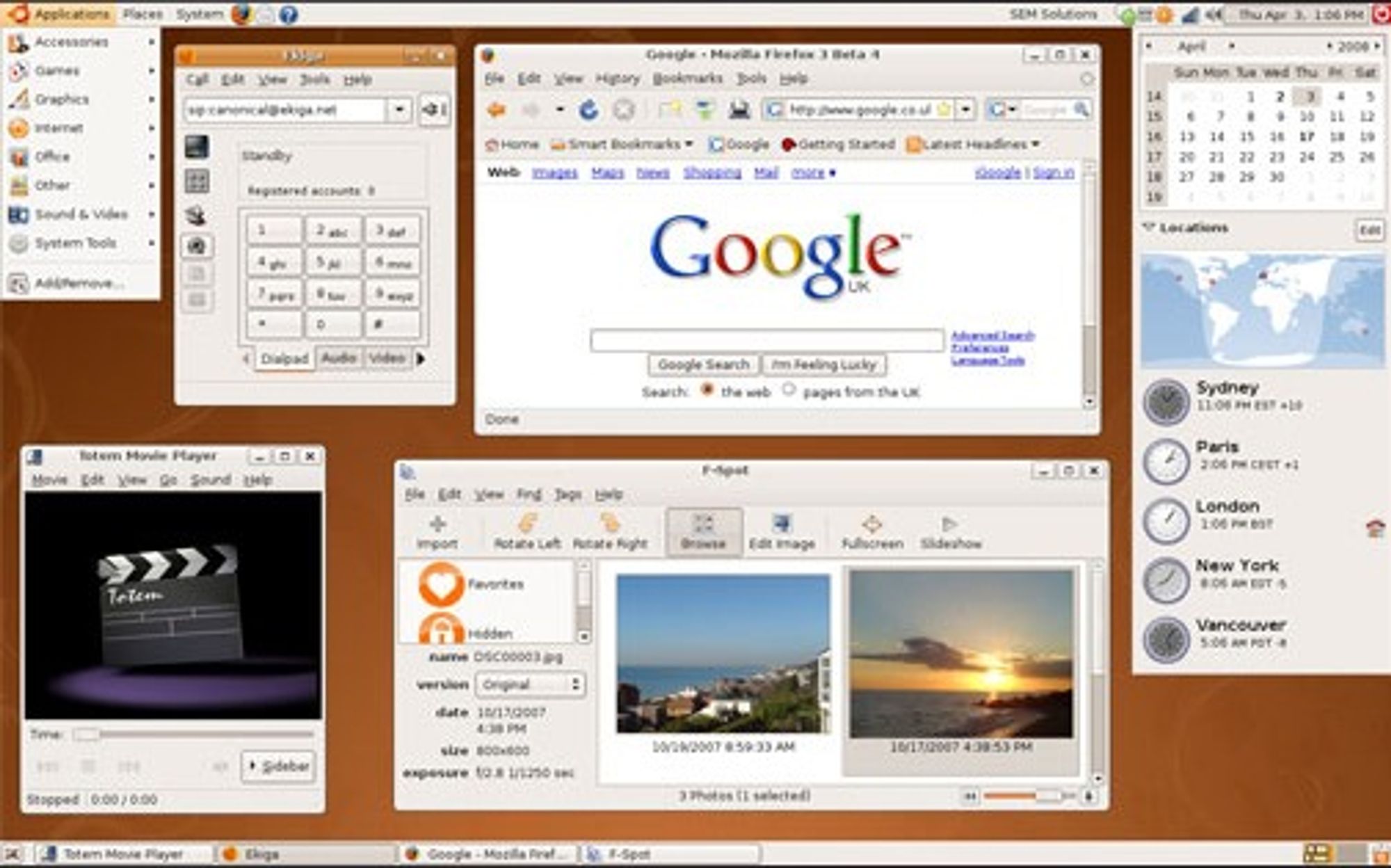Select the Favorites tag in F-Spot
This screenshot has height=868, width=1391.
[x=473, y=584]
